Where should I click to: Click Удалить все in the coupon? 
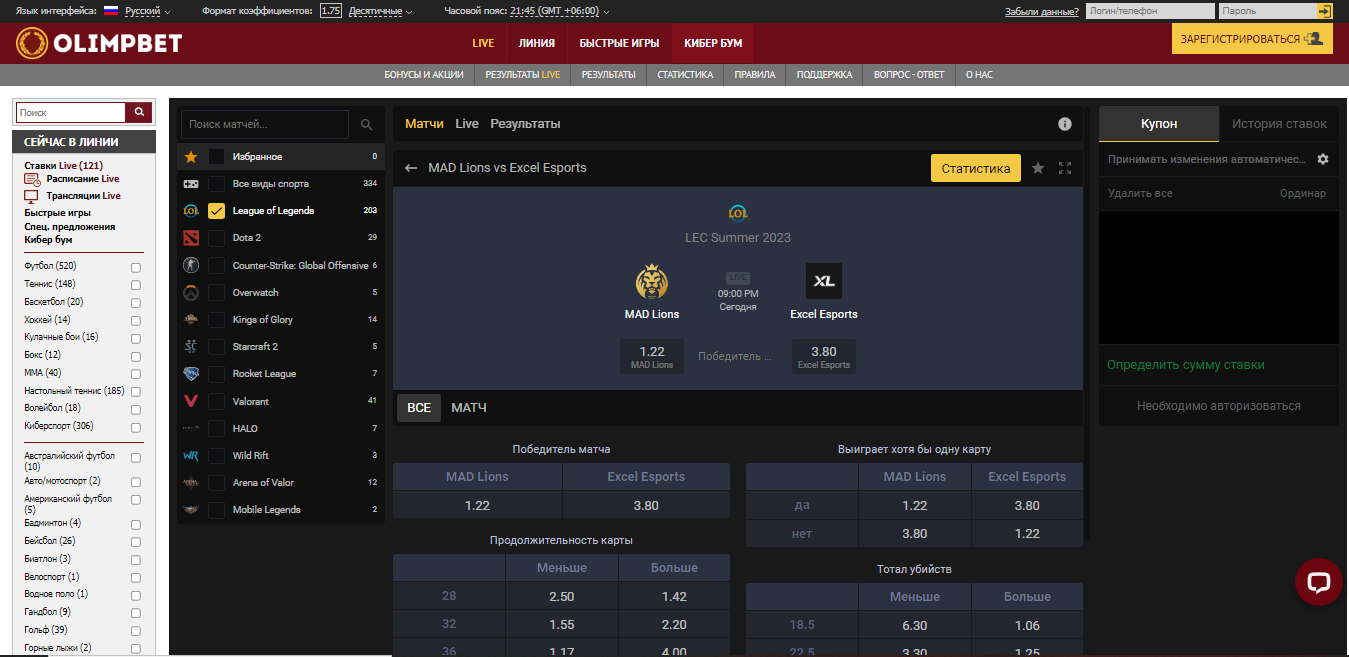coord(1140,193)
